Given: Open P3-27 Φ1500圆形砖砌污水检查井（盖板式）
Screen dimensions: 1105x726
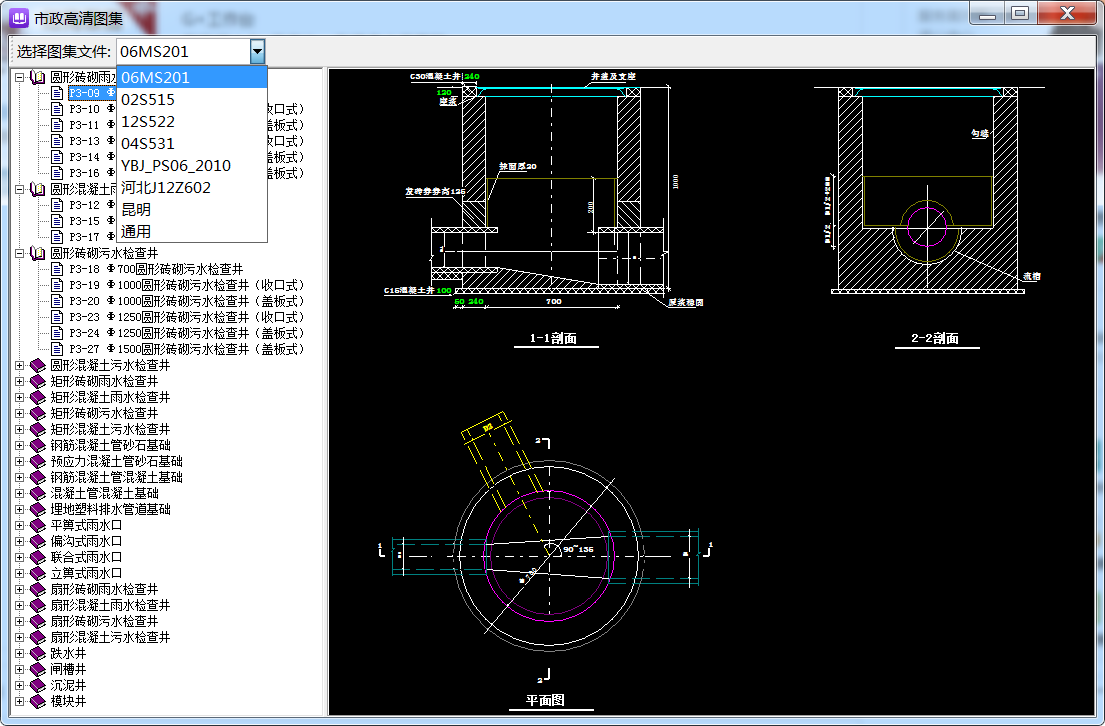Looking at the screenshot, I should pyautogui.click(x=187, y=350).
